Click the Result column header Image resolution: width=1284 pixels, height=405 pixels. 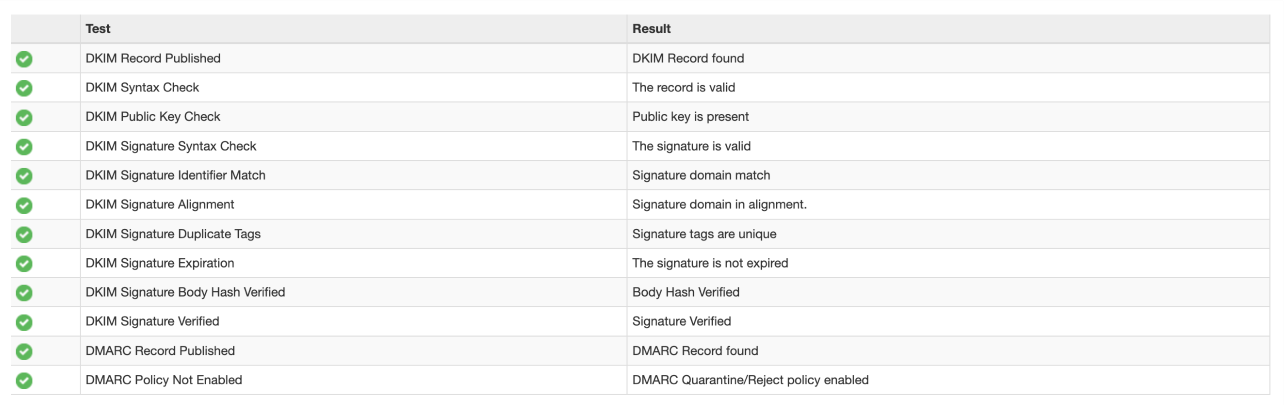[x=652, y=29]
